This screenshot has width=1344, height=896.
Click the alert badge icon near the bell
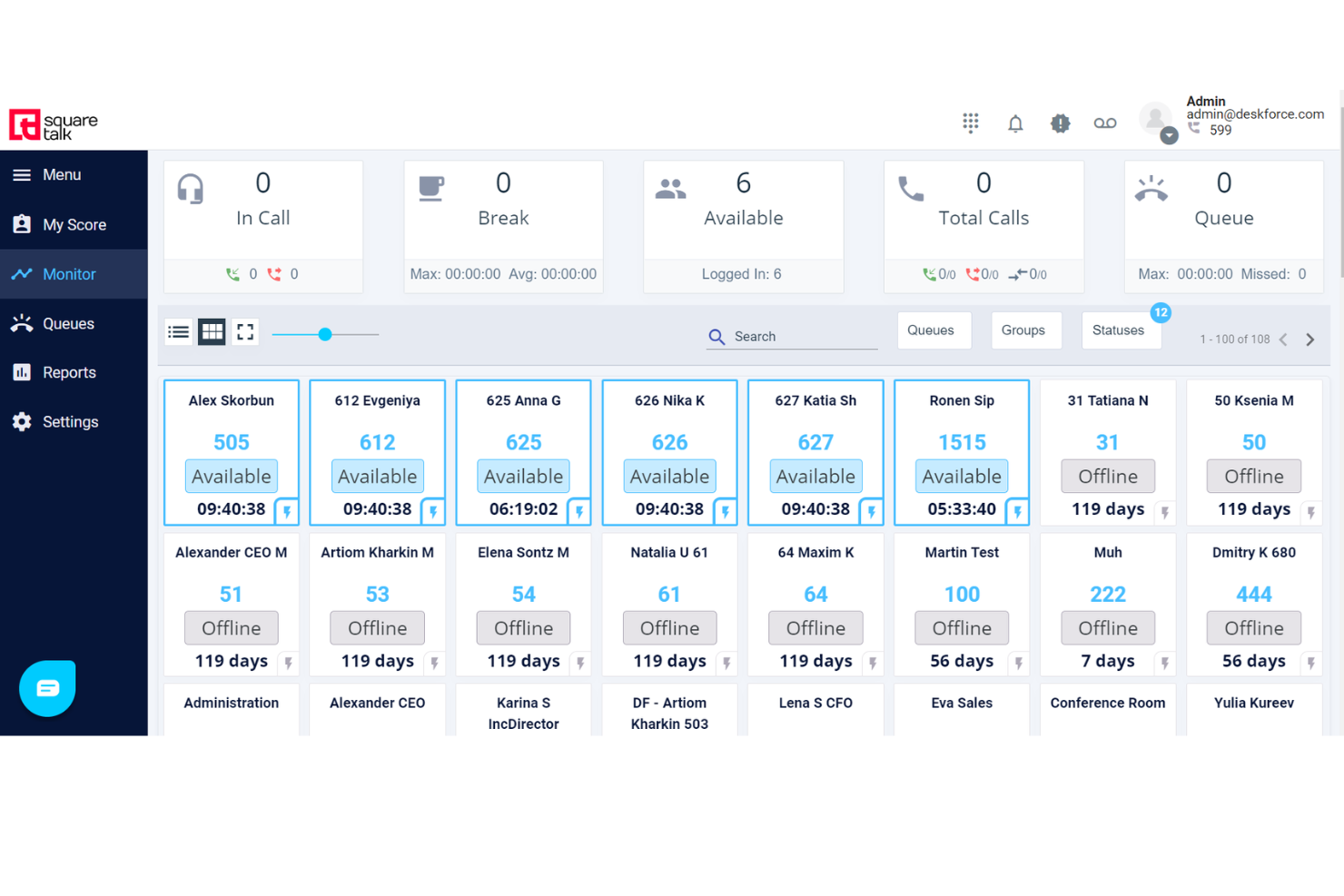(1060, 123)
